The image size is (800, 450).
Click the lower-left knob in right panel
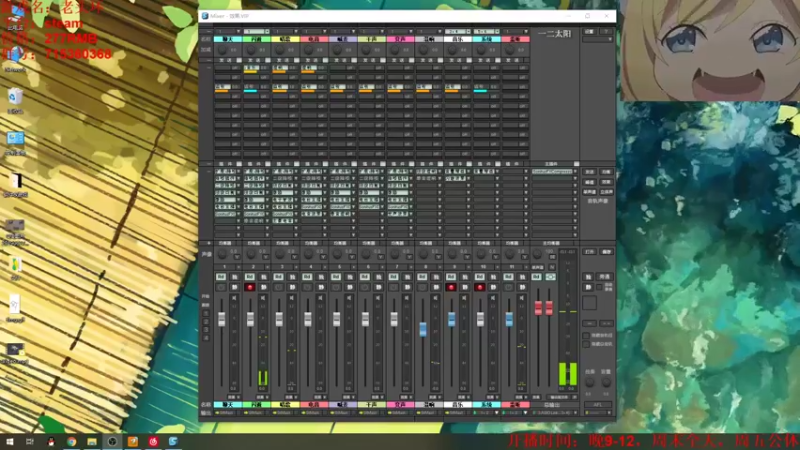pyautogui.click(x=589, y=382)
